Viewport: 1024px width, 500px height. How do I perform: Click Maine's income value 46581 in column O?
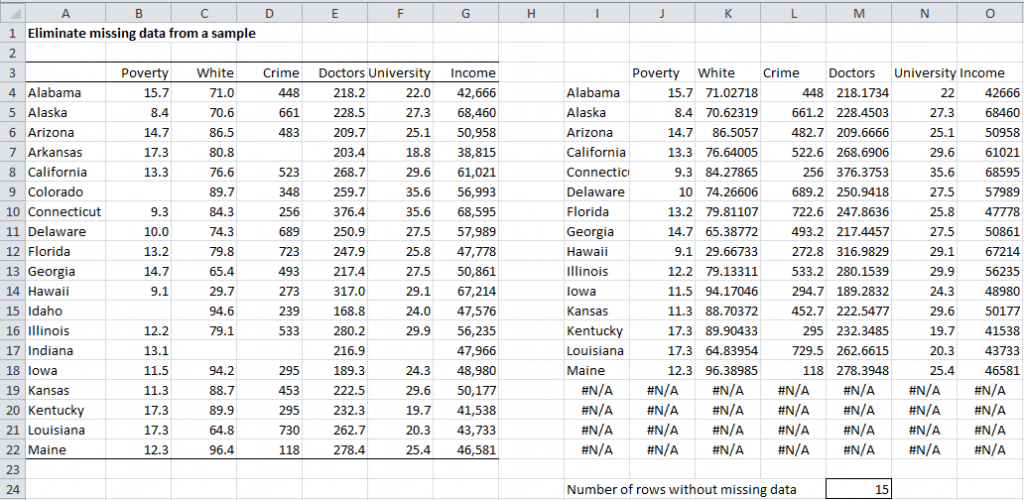point(990,370)
